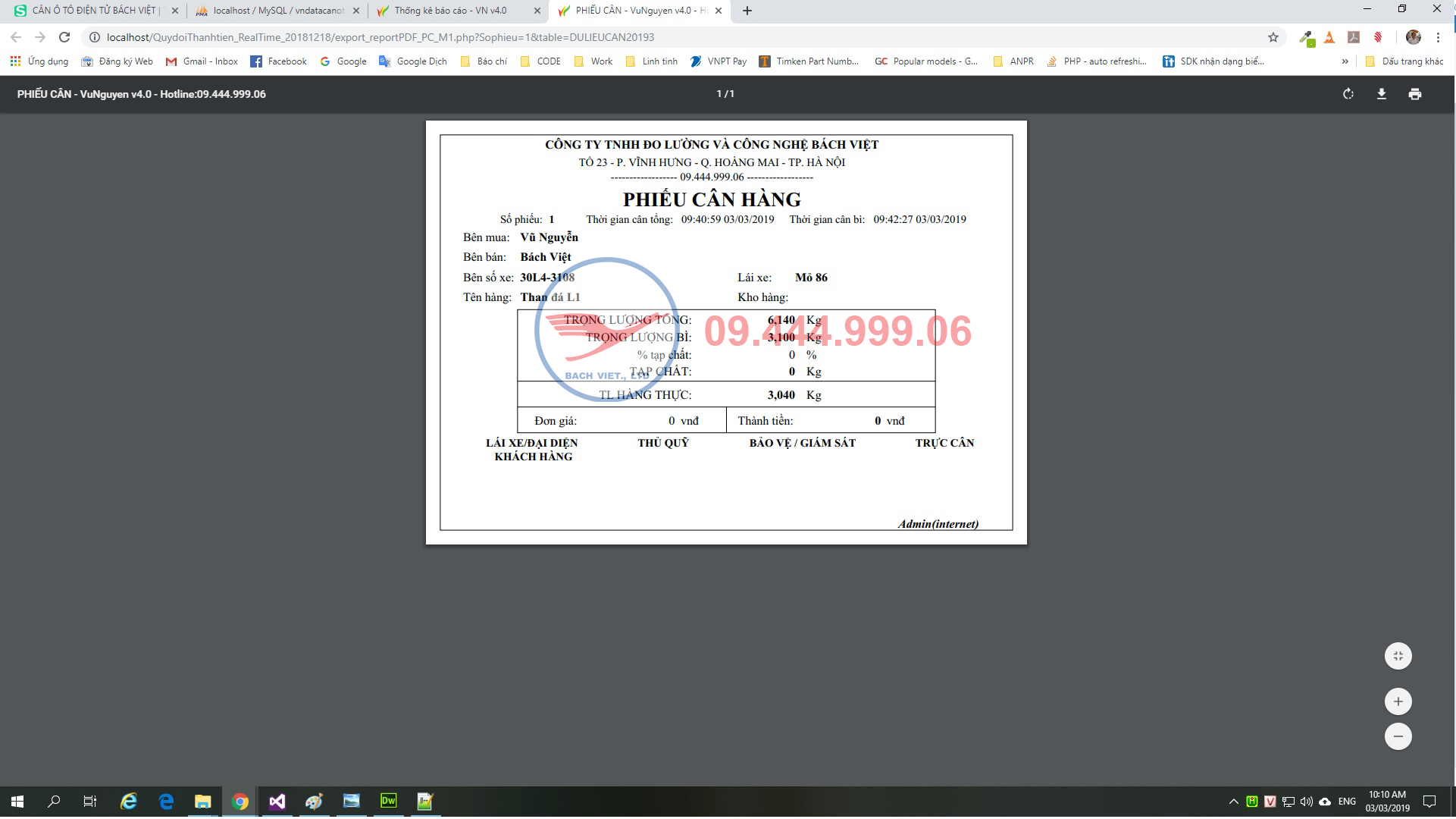Open the CODE bookmarks folder
1456x819 pixels.
(540, 61)
